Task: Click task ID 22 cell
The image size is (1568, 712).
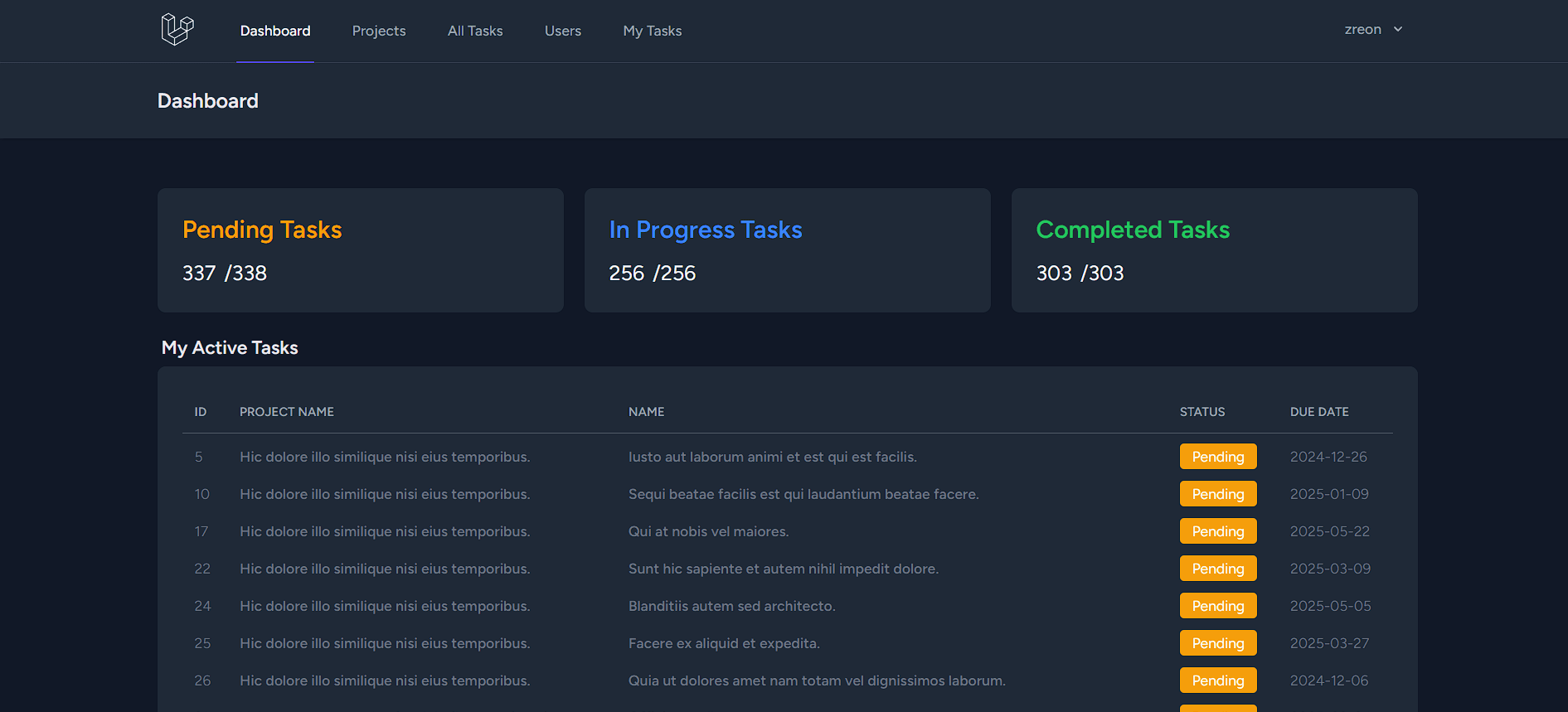Action: click(x=202, y=569)
